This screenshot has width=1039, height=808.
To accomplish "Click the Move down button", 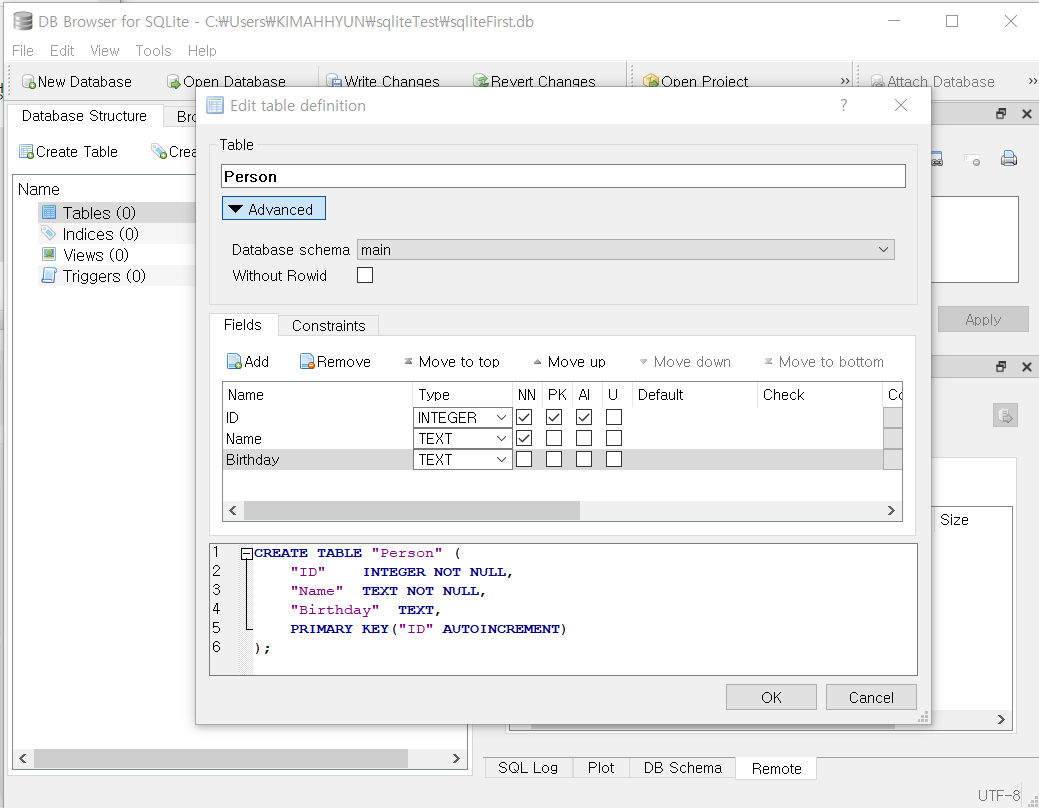I will click(x=685, y=362).
